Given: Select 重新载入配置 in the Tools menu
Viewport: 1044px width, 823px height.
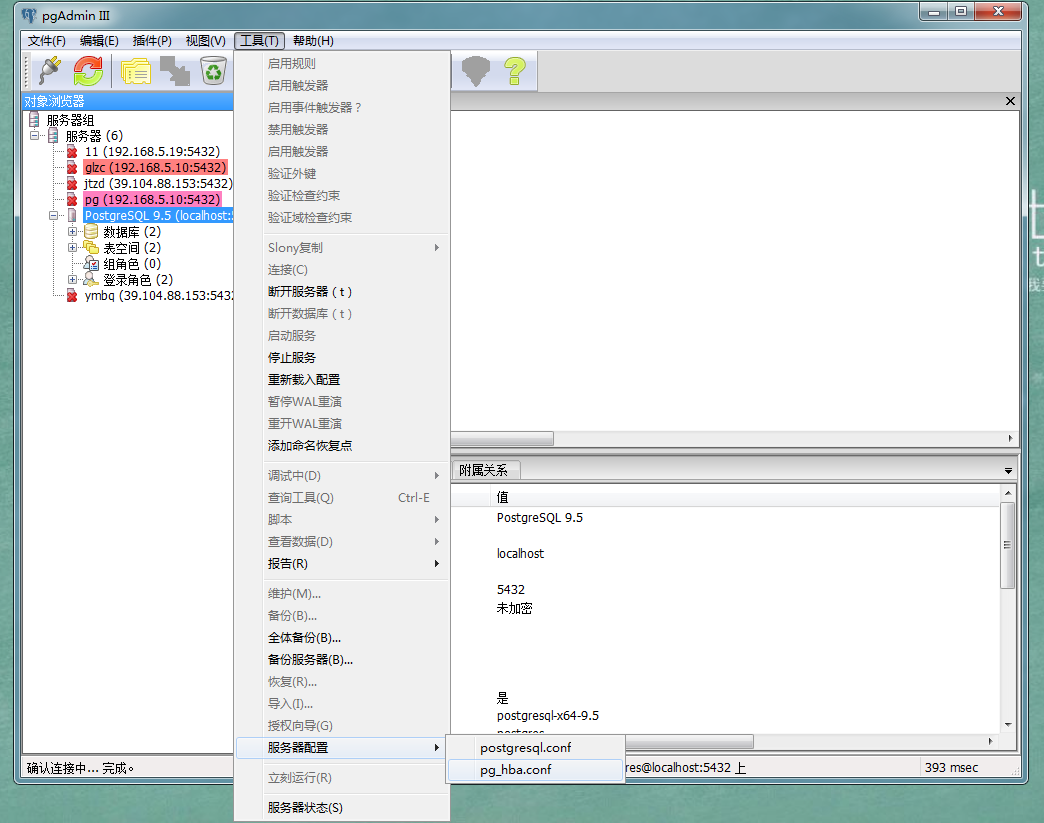Looking at the screenshot, I should tap(304, 380).
